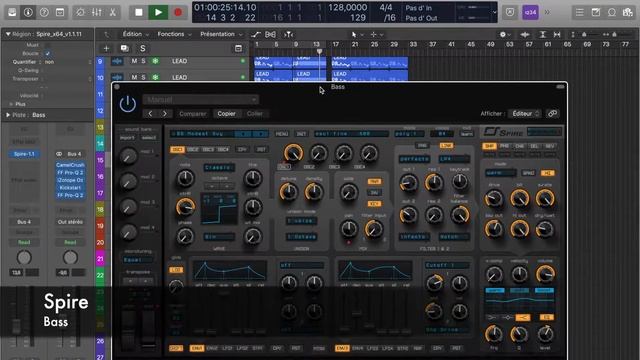Screen dimensions: 640x360
Task: Expand the Piste: Bass section
Action: coord(8,115)
